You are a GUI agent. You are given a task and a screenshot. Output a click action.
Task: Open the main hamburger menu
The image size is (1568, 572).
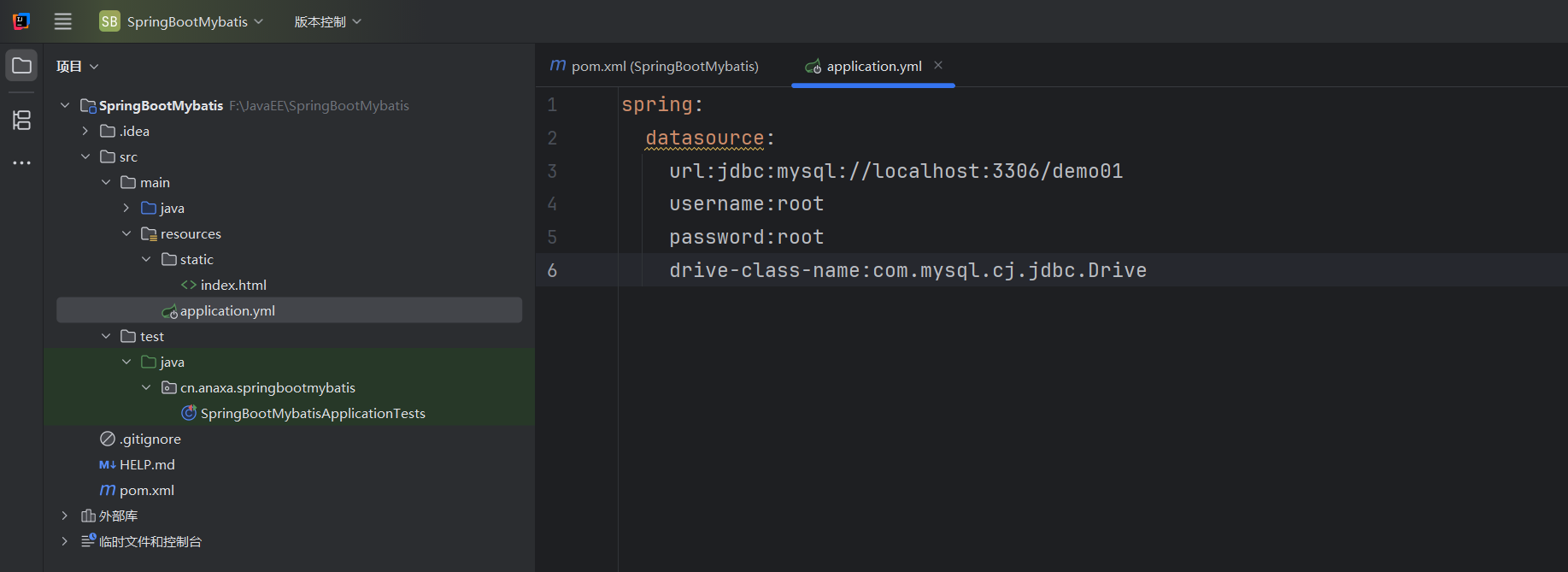tap(63, 21)
